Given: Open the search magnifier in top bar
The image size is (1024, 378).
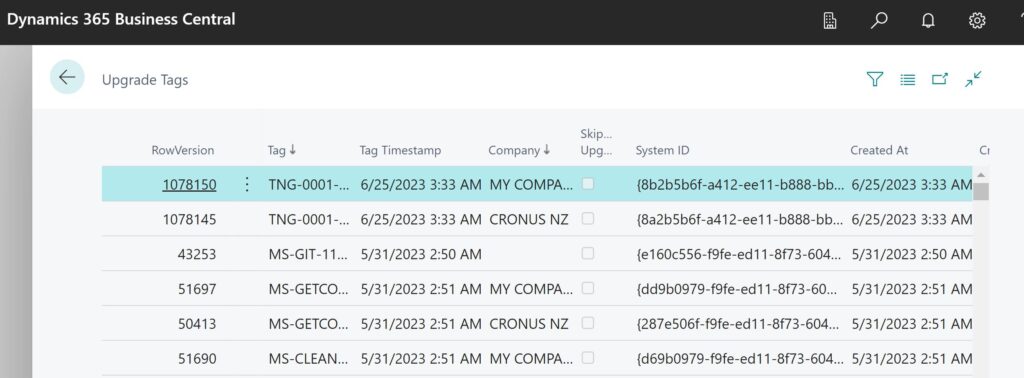Looking at the screenshot, I should tap(878, 21).
